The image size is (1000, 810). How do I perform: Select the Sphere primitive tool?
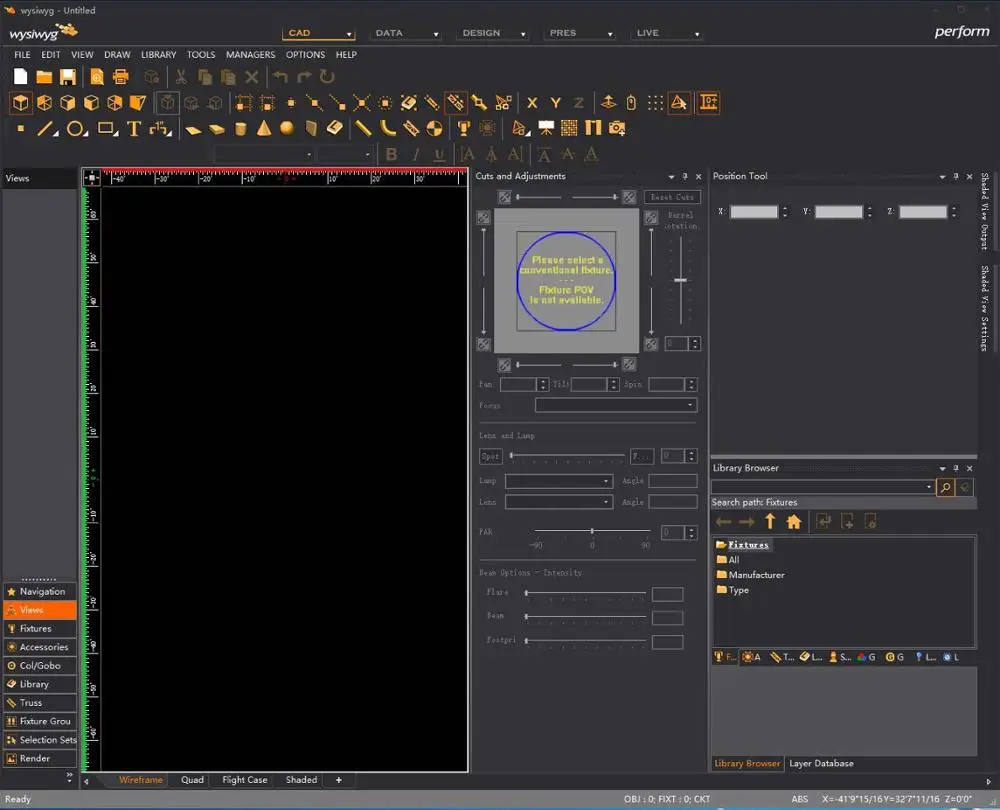(x=287, y=128)
